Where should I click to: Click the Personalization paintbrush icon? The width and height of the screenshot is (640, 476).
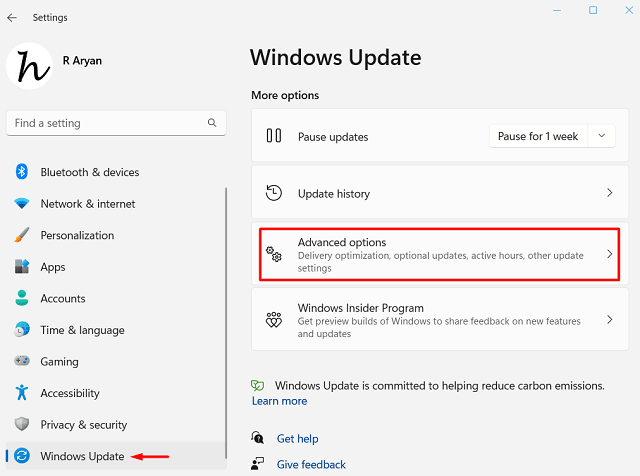(21, 235)
